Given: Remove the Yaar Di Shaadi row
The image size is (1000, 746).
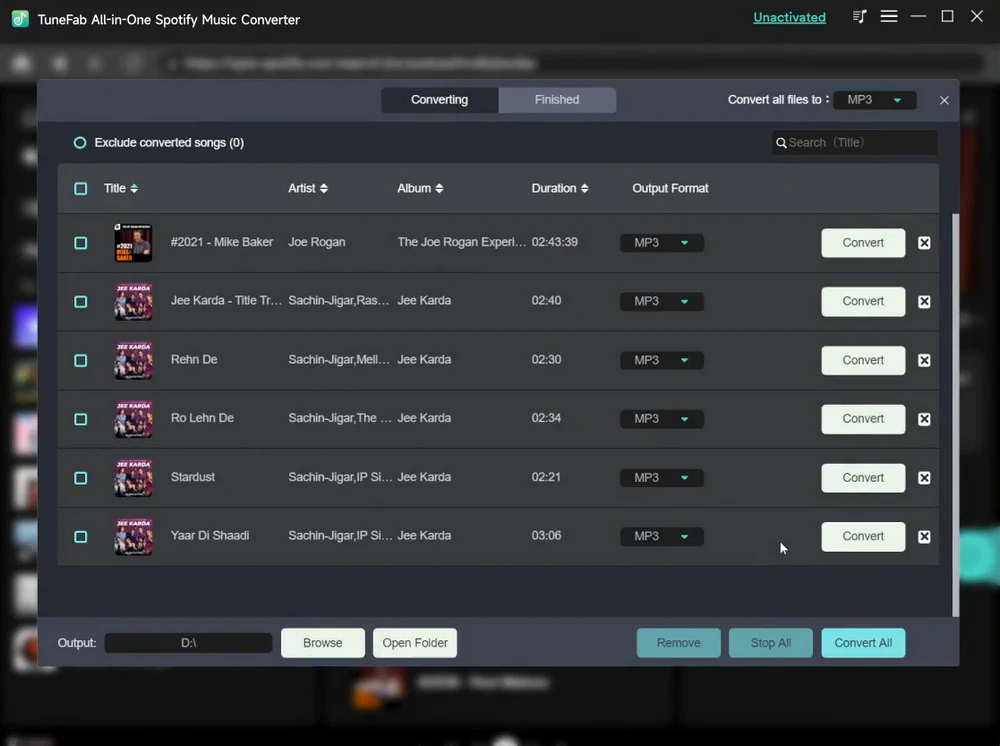Looking at the screenshot, I should click(923, 536).
